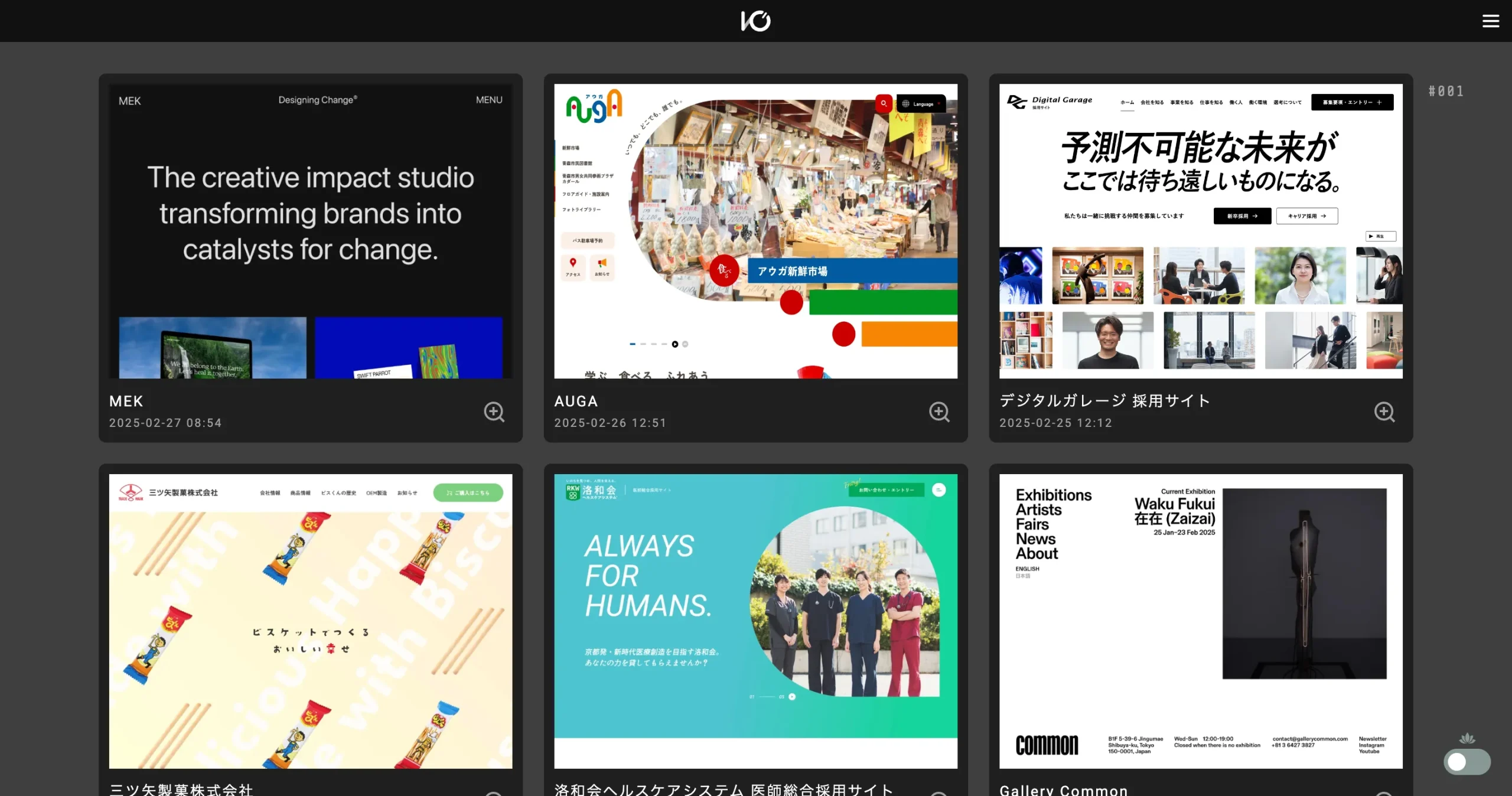Click the MEK card title
The width and height of the screenshot is (1512, 796).
pos(126,402)
